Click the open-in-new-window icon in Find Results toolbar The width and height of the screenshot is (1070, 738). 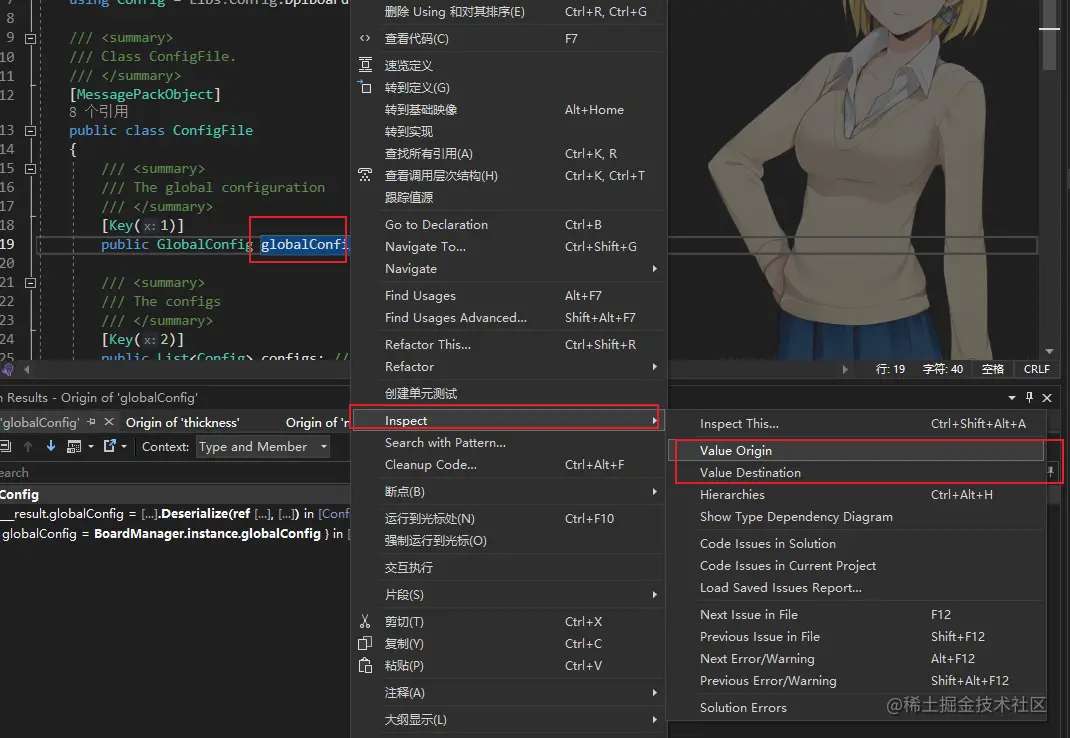coord(111,446)
